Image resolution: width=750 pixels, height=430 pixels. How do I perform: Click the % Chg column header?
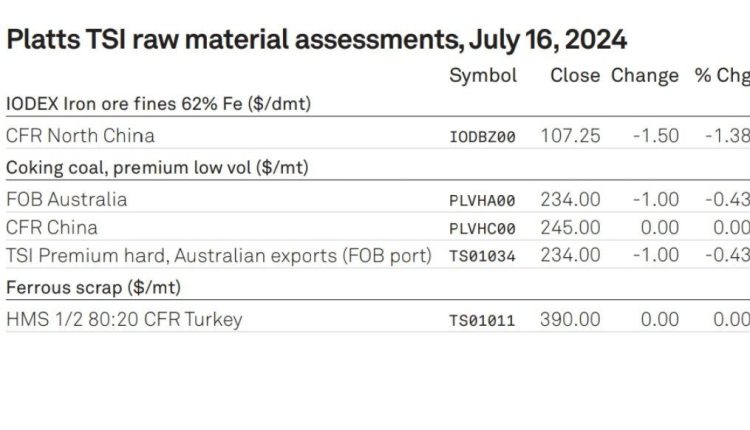(x=722, y=76)
